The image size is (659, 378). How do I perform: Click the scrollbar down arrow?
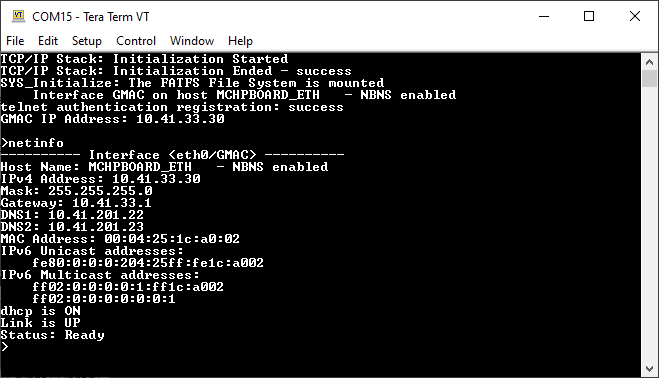(649, 369)
